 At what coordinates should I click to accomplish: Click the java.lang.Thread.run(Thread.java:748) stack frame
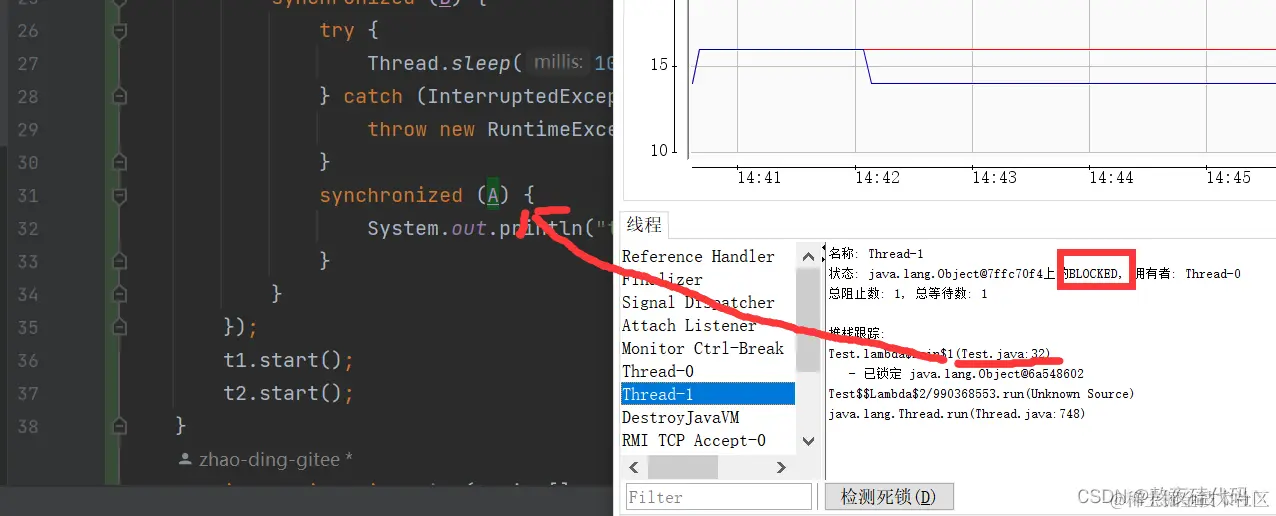tap(957, 414)
